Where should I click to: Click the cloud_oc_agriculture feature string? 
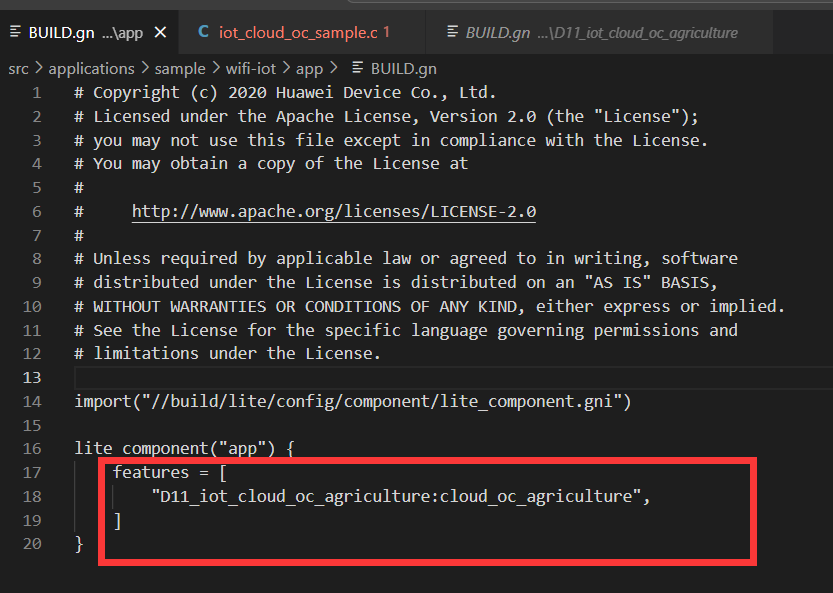coord(400,497)
